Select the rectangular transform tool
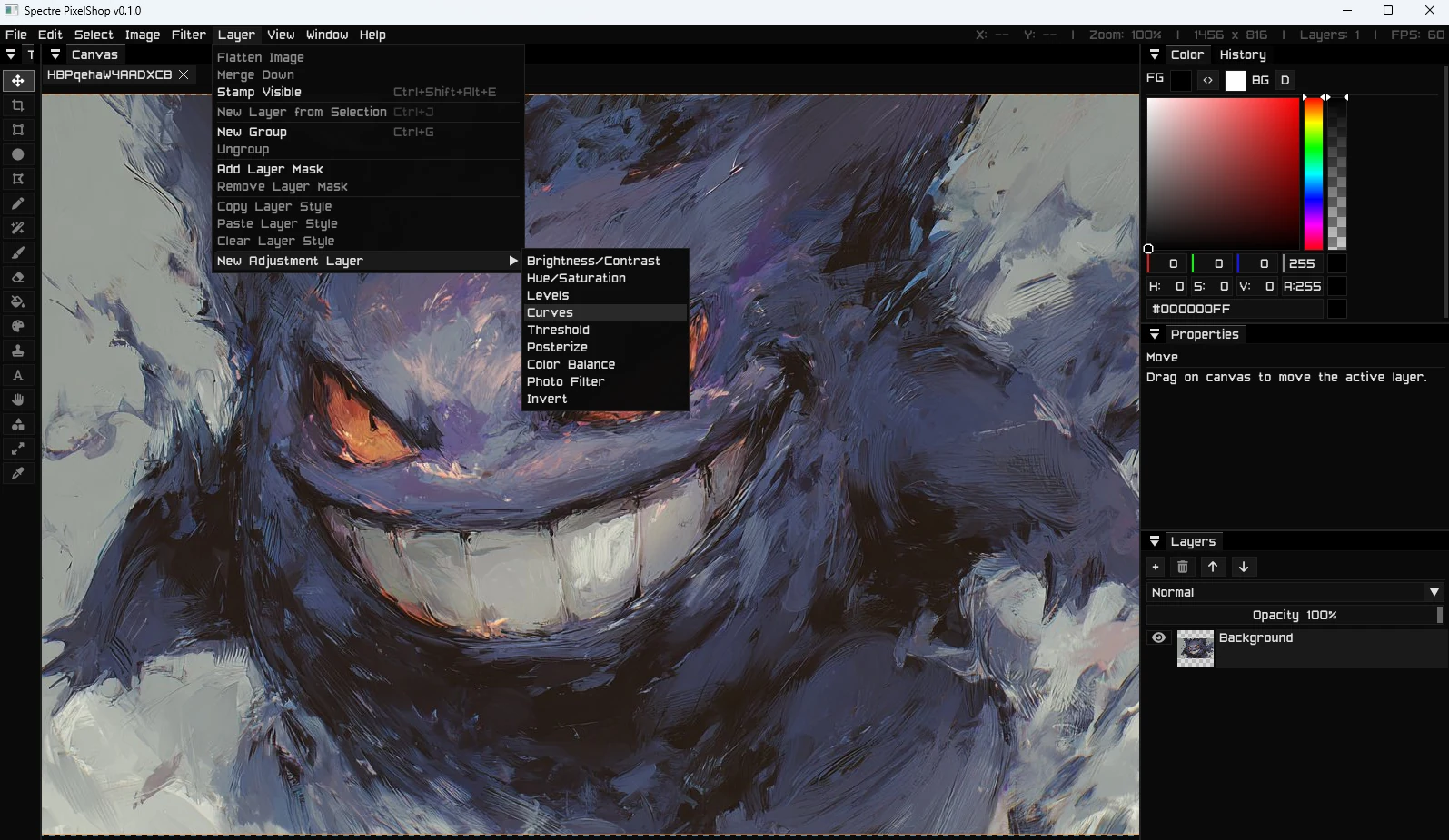This screenshot has width=1449, height=840. [17, 130]
